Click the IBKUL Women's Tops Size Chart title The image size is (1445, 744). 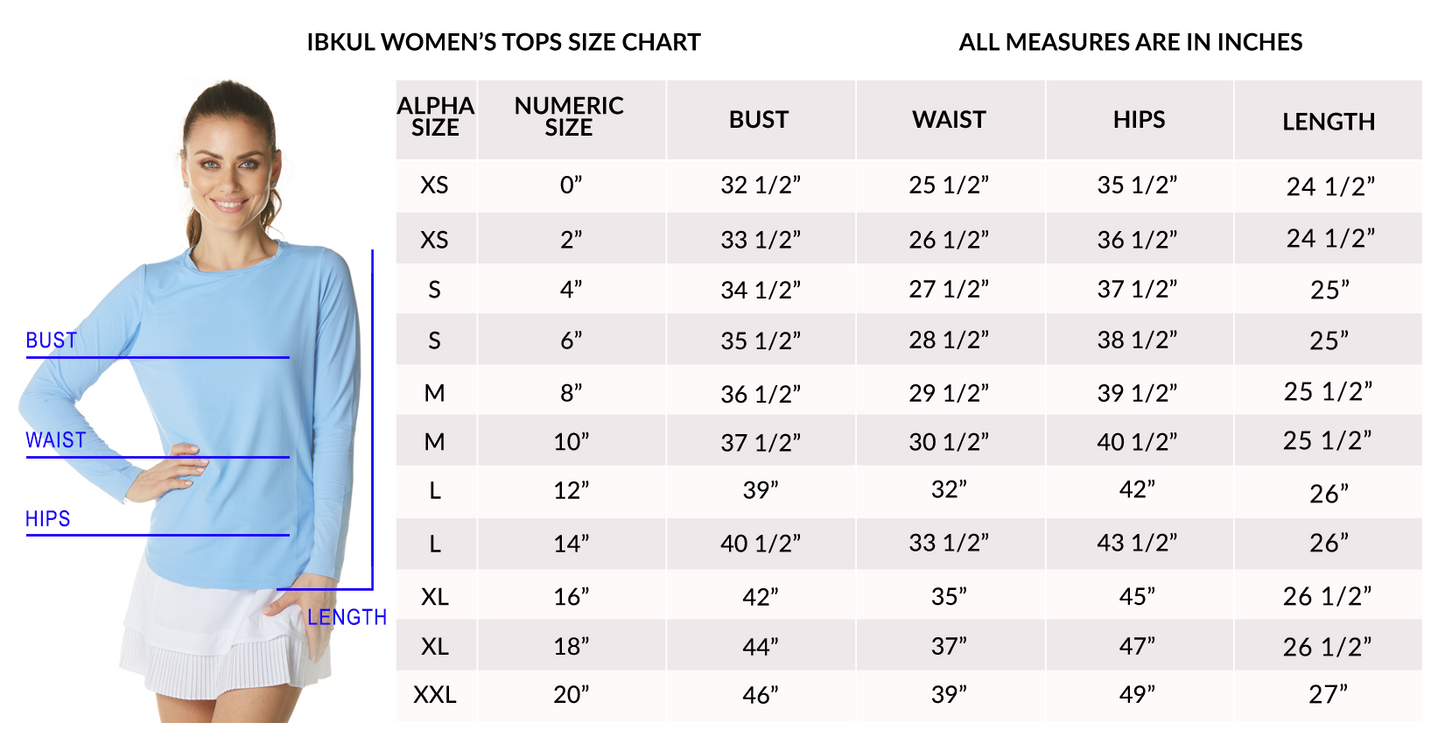point(503,42)
